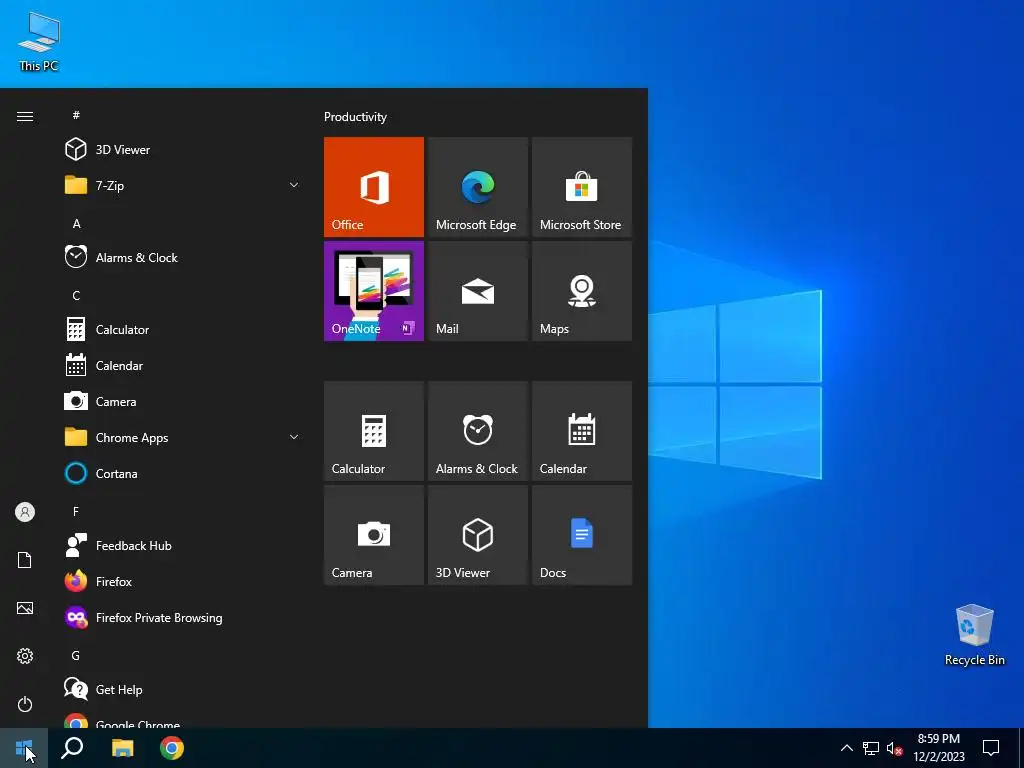Open the OneNote tile

coord(374,291)
